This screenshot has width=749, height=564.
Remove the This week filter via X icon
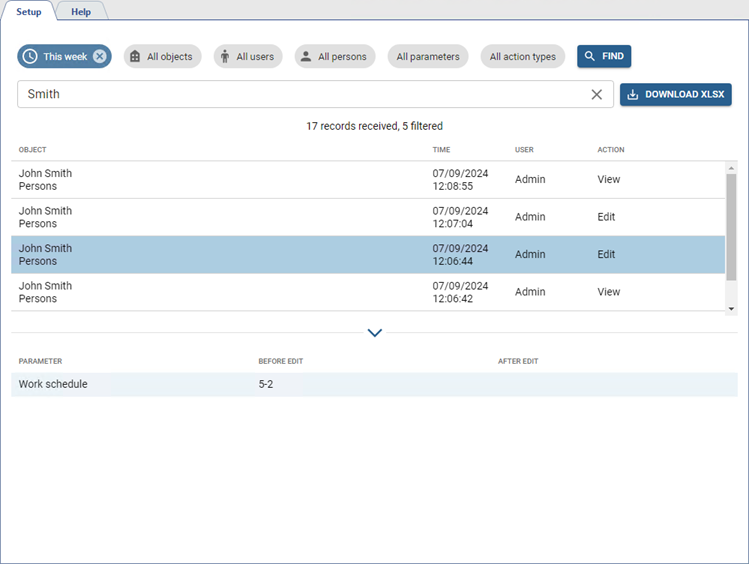click(x=100, y=57)
